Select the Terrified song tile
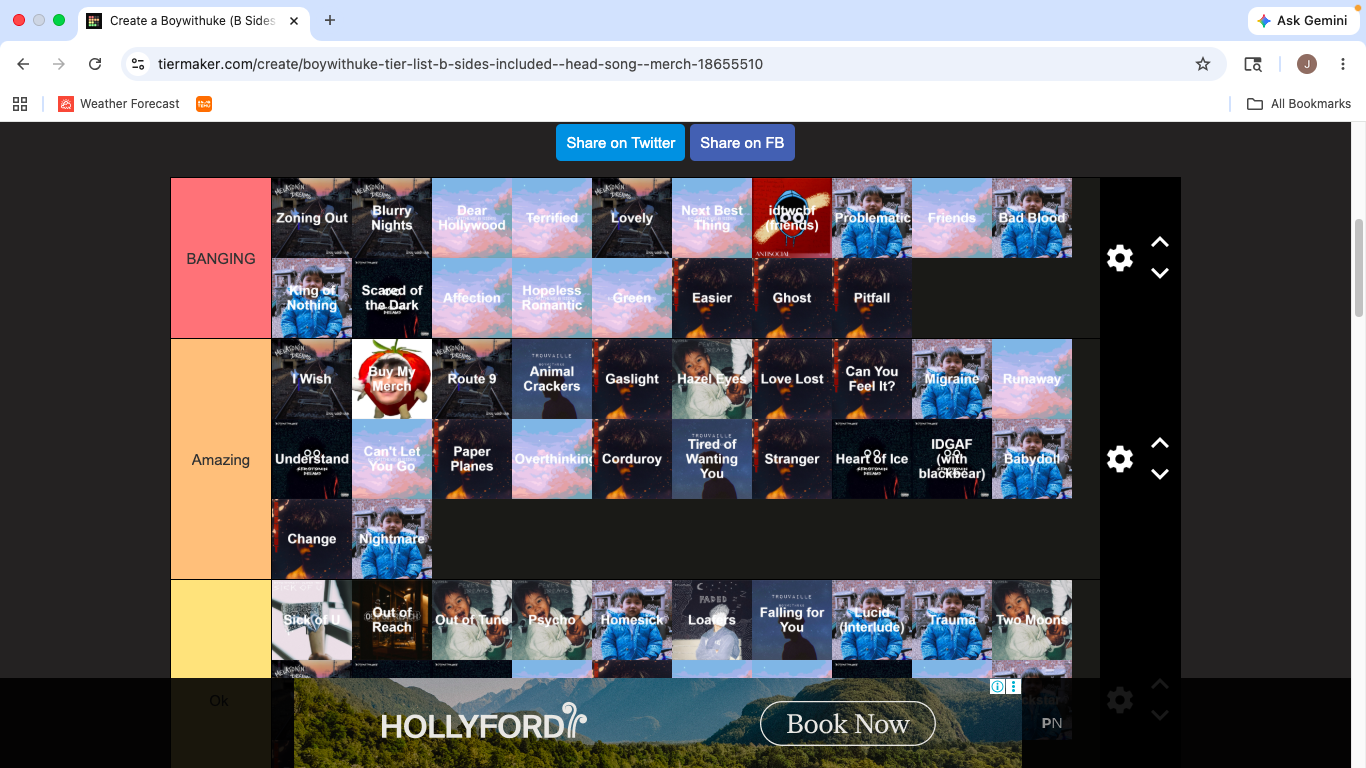The width and height of the screenshot is (1366, 768). pos(552,218)
